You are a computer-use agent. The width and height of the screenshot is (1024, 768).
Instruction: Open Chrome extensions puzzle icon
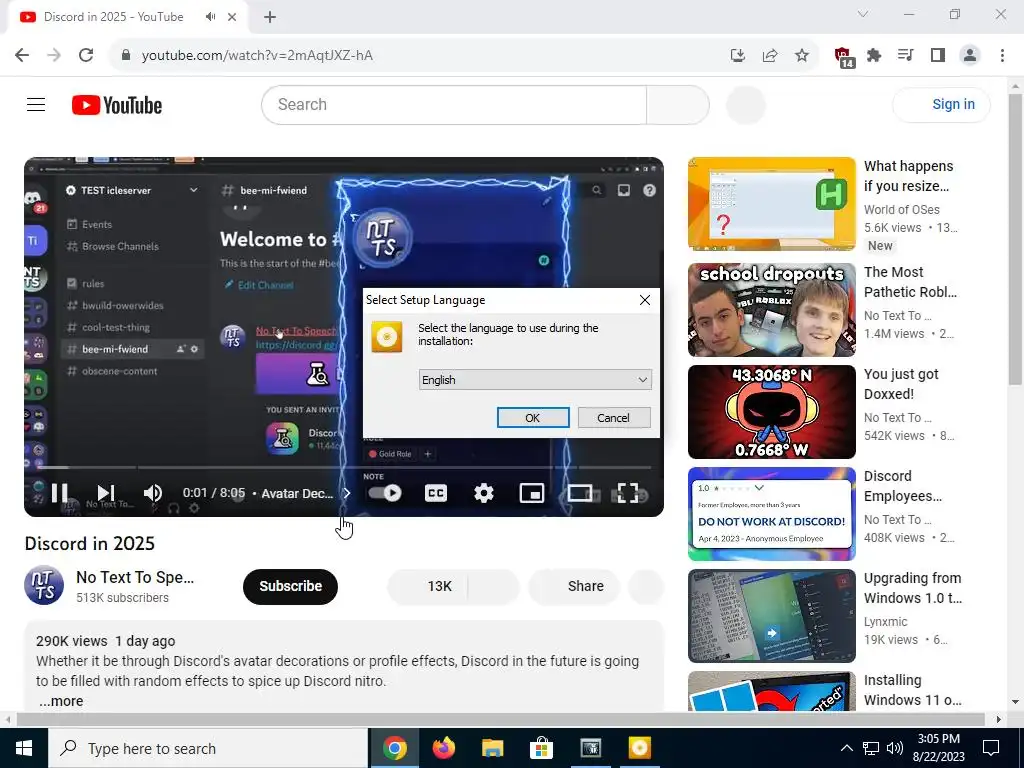pyautogui.click(x=874, y=56)
